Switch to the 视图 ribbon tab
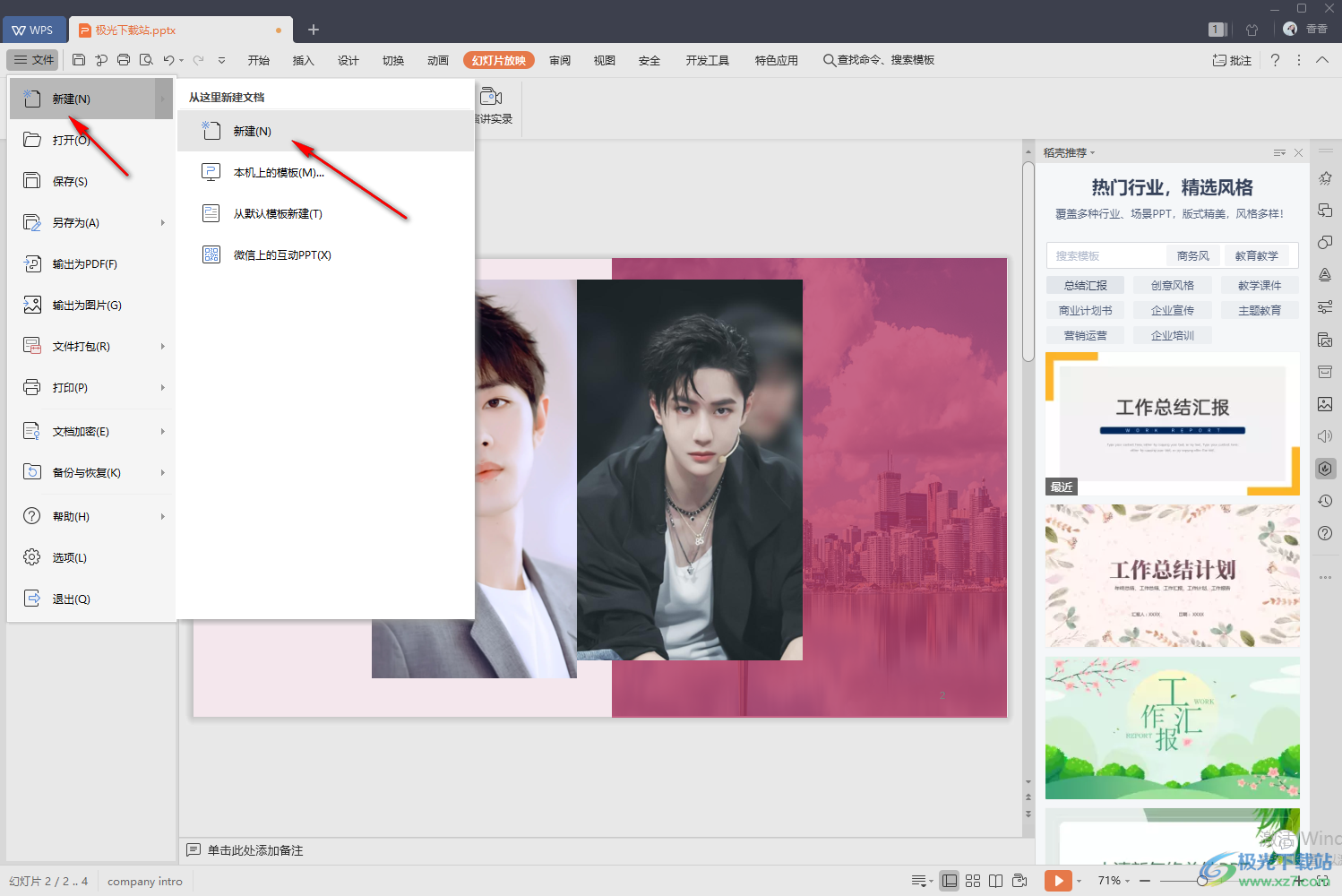Image resolution: width=1342 pixels, height=896 pixels. coord(605,60)
